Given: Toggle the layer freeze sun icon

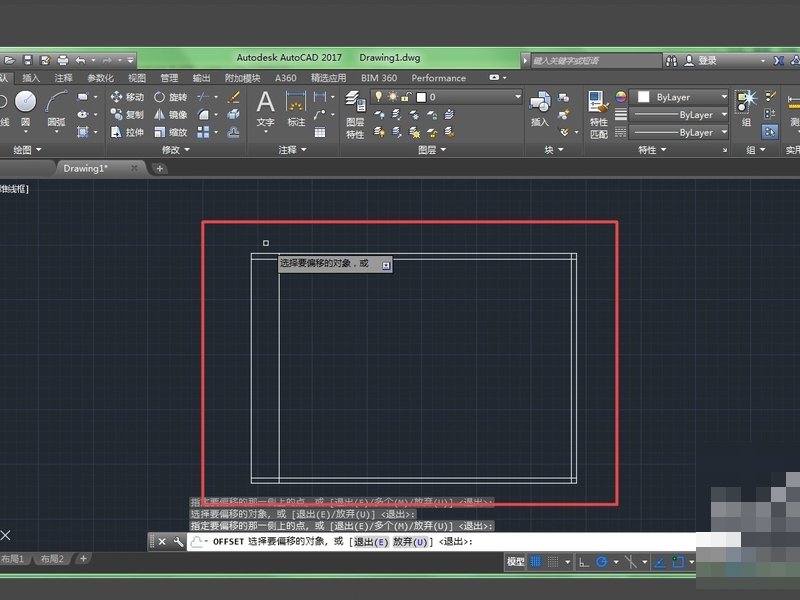Looking at the screenshot, I should tap(392, 96).
